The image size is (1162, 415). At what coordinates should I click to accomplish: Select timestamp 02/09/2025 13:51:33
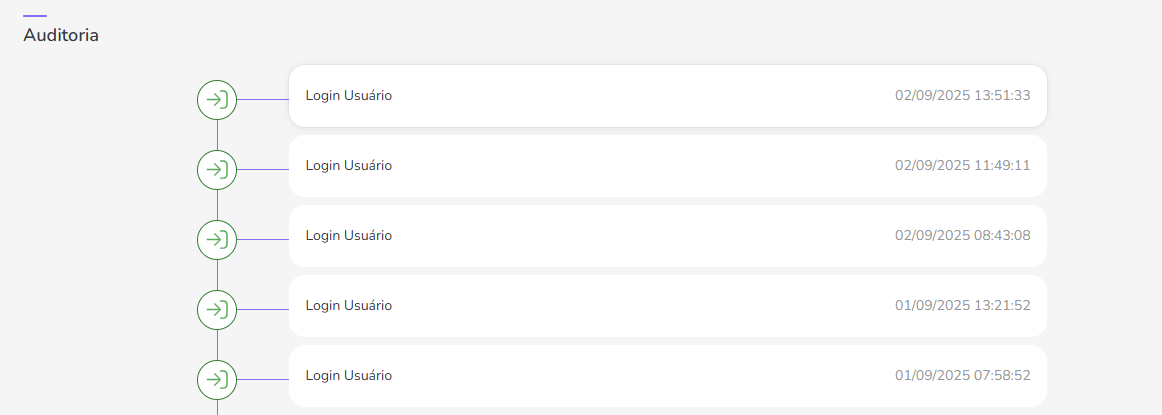[x=962, y=96]
